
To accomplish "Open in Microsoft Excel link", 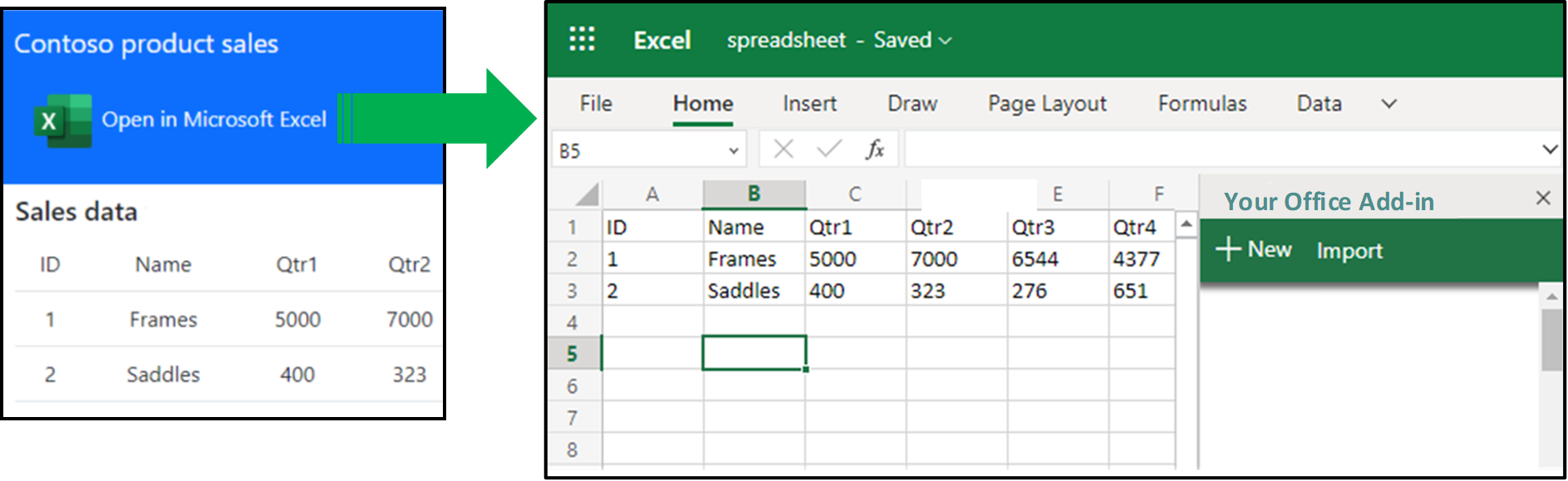I will (214, 120).
